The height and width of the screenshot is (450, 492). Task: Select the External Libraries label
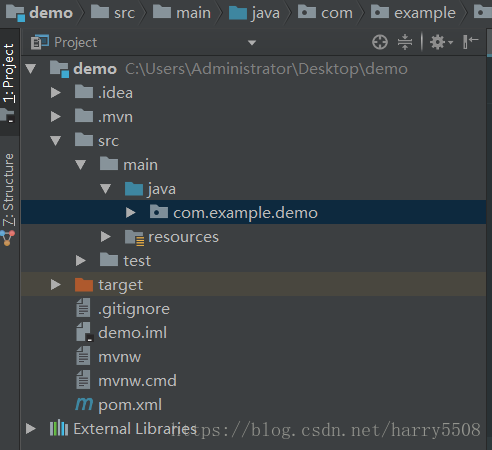tap(135, 429)
